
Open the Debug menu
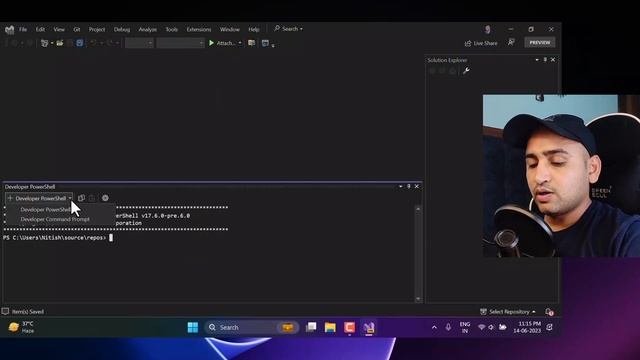(x=122, y=29)
